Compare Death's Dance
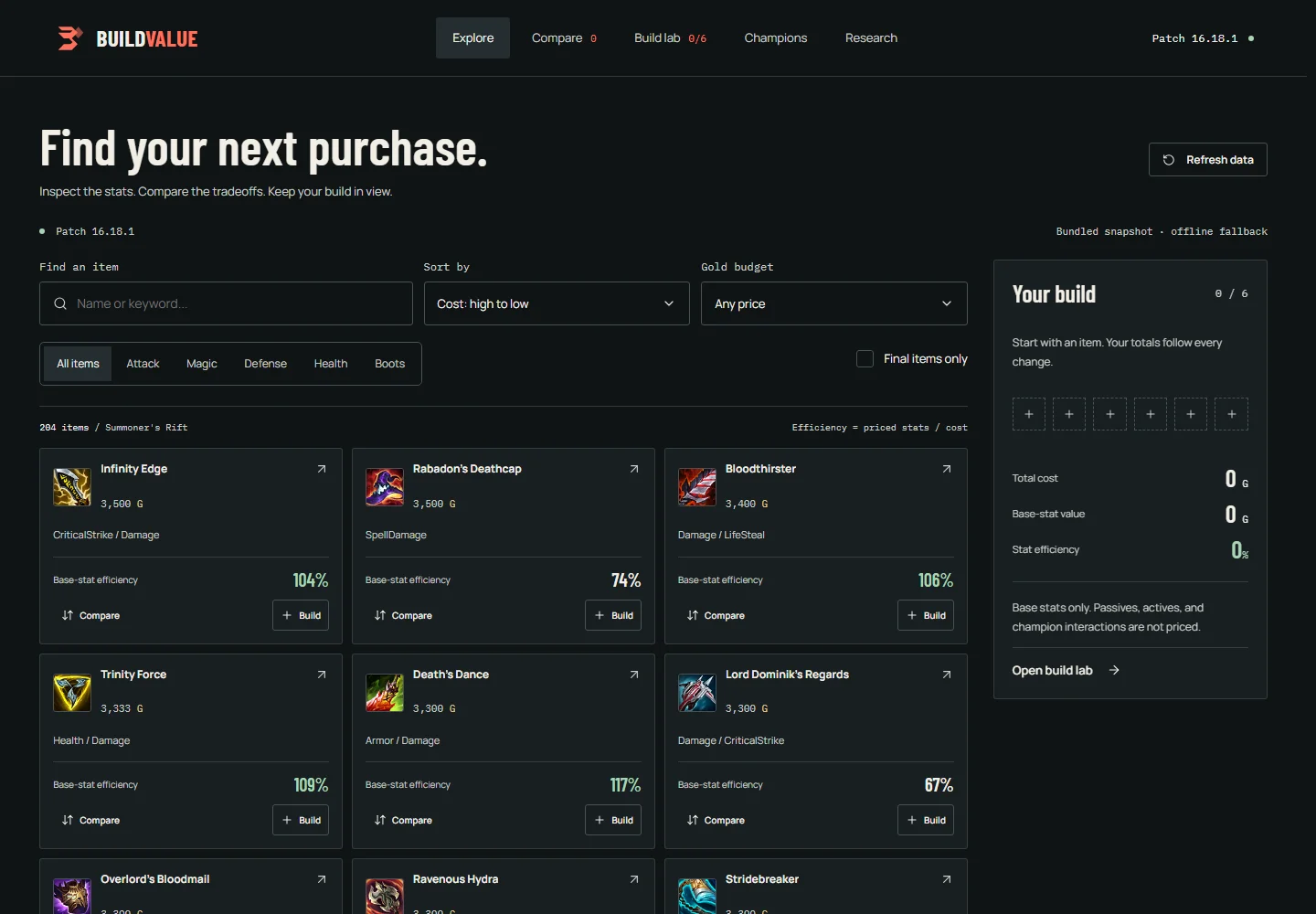Screen dimensions: 1316x914 click(x=403, y=820)
